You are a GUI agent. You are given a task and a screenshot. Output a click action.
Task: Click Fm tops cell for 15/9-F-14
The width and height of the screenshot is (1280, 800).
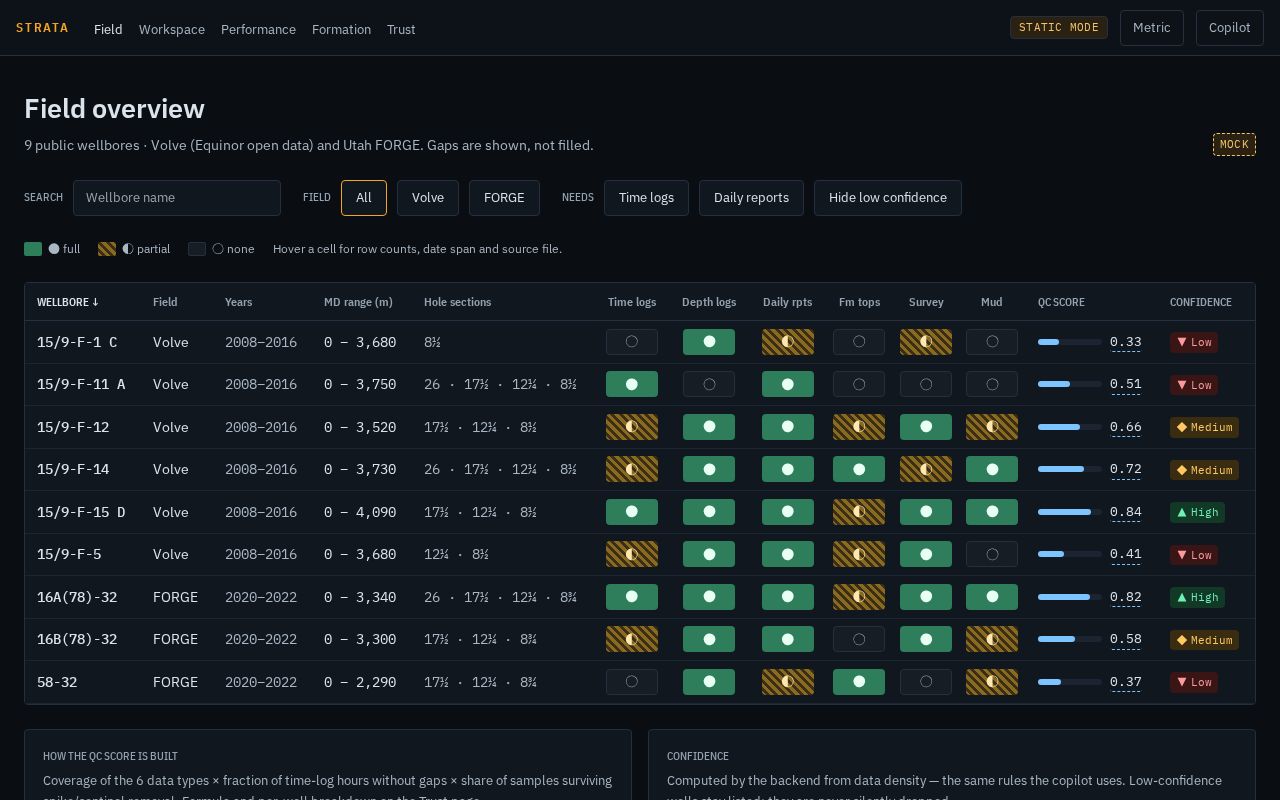[x=859, y=469]
